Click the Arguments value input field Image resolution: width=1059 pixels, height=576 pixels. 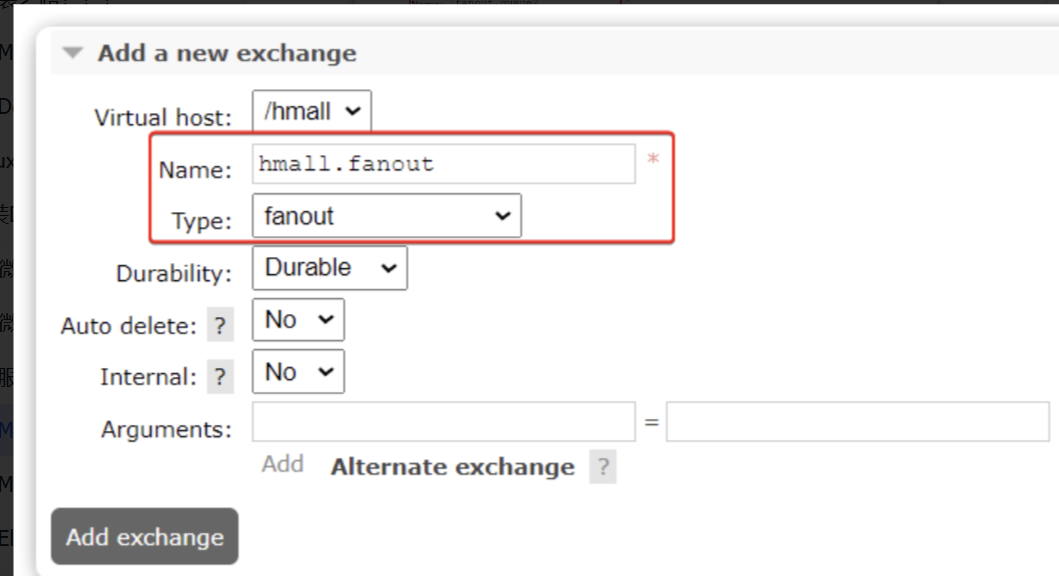click(x=857, y=422)
